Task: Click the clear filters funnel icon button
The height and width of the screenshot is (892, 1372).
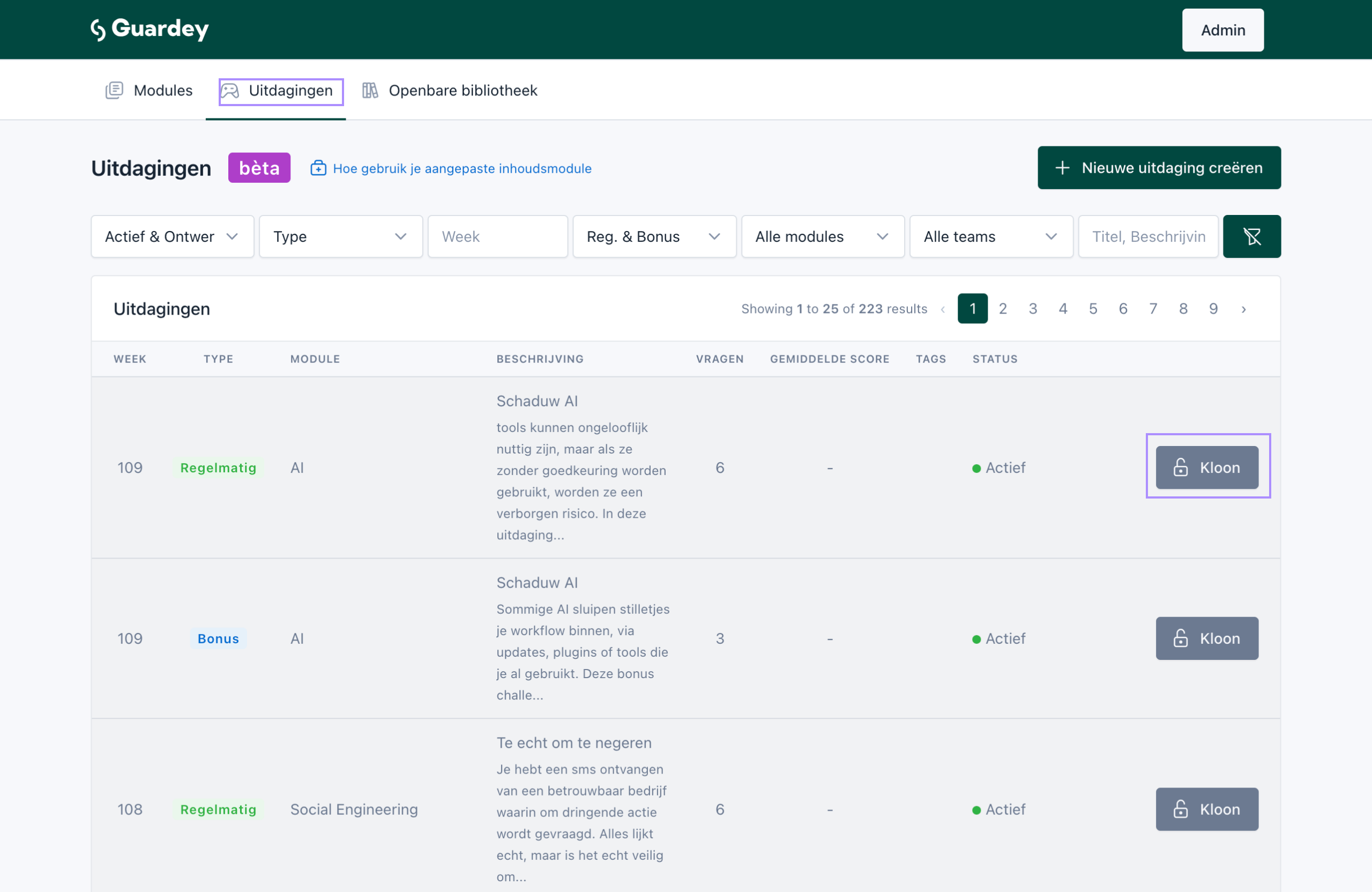Action: pyautogui.click(x=1251, y=236)
